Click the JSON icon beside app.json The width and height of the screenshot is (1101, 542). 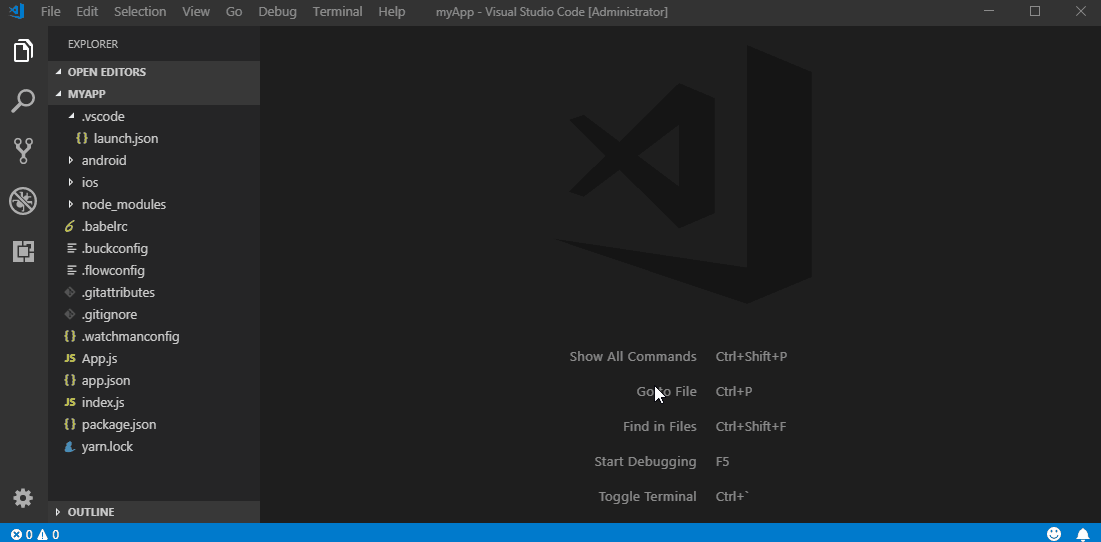(70, 381)
